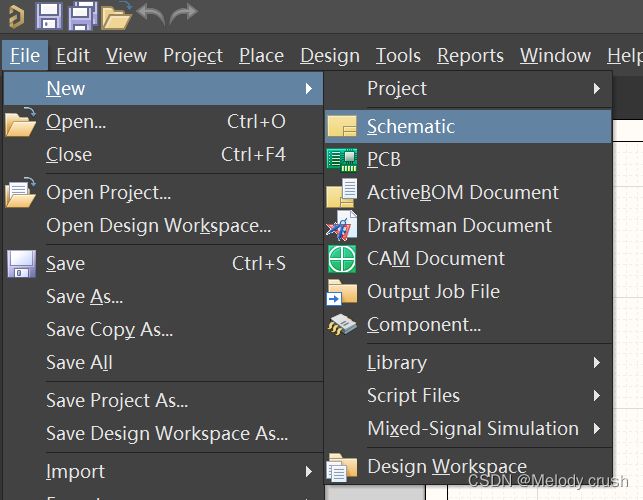Expand the Project submenu arrow
This screenshot has height=500, width=643.
coord(597,89)
